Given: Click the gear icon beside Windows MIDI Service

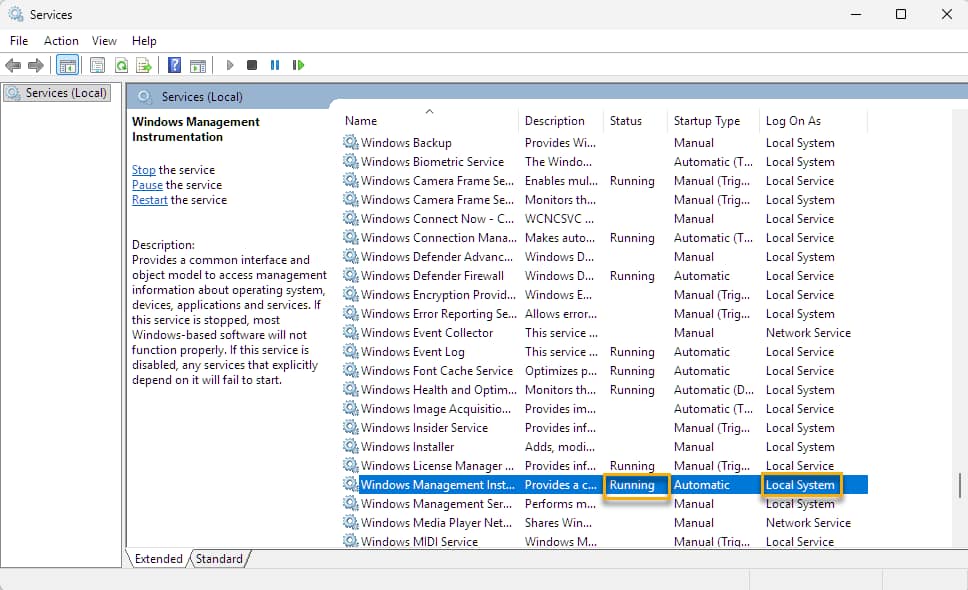Looking at the screenshot, I should 351,541.
